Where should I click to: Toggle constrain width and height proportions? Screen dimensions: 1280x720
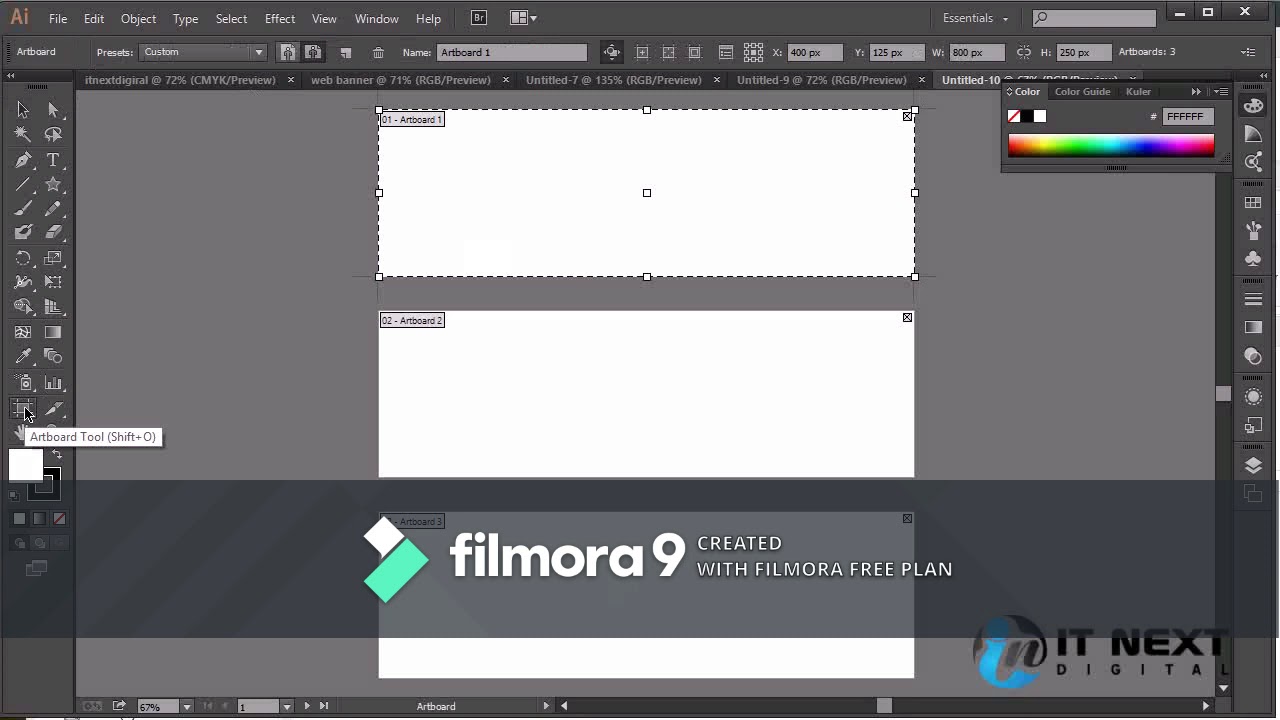[1023, 52]
